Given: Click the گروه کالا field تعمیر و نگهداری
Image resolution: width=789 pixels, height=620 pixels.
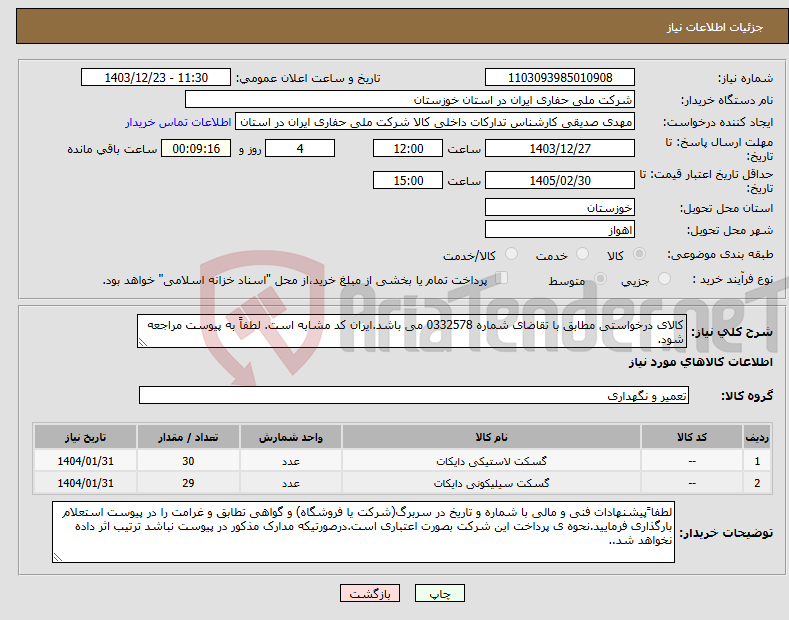Looking at the screenshot, I should pos(414,396).
